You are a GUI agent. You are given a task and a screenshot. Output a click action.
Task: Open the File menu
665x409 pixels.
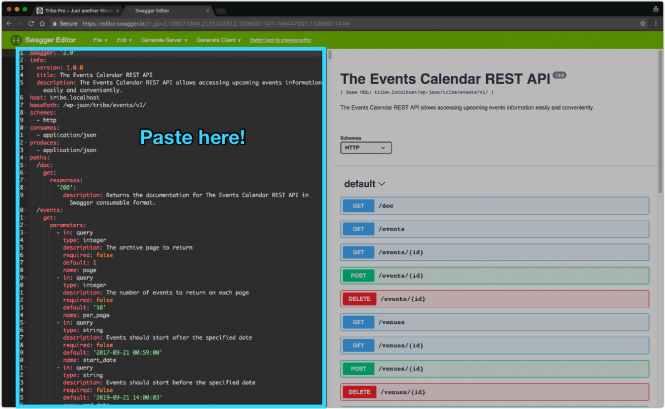[99, 40]
